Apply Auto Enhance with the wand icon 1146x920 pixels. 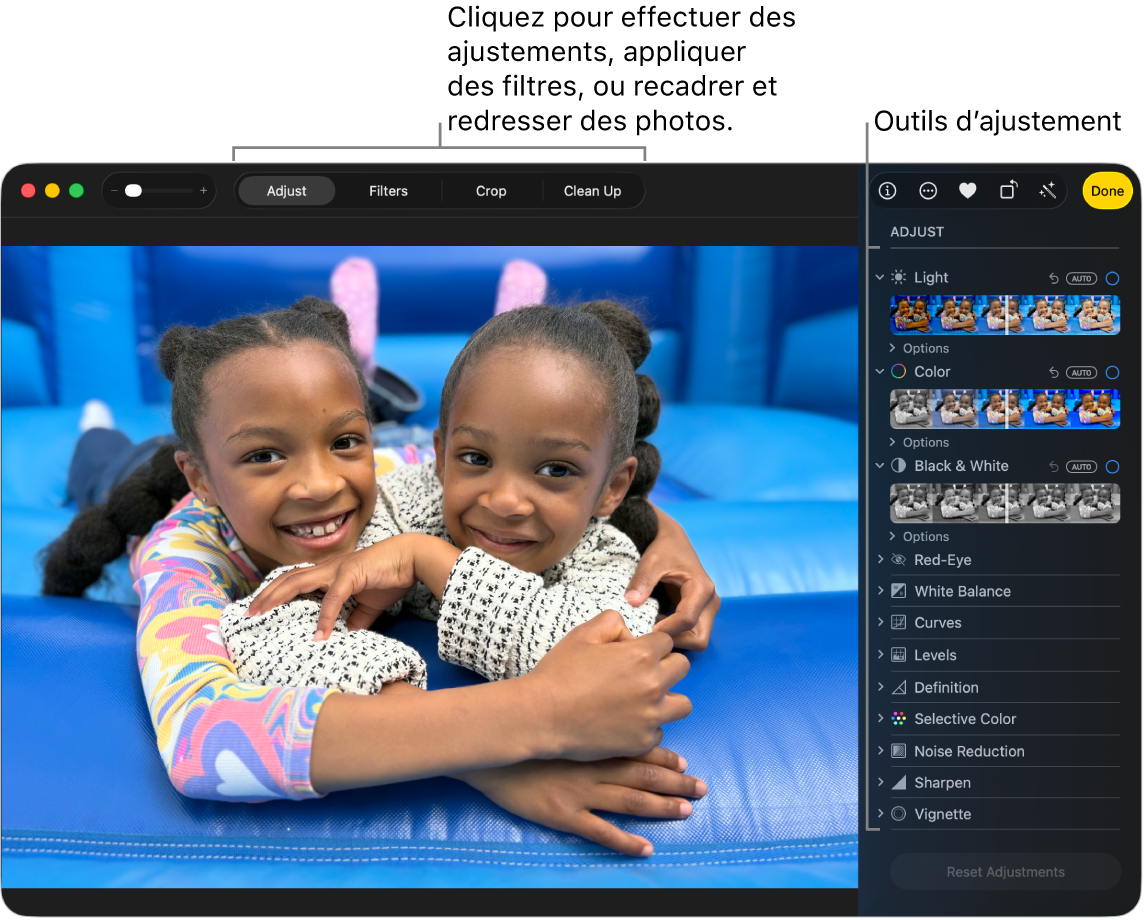1047,190
